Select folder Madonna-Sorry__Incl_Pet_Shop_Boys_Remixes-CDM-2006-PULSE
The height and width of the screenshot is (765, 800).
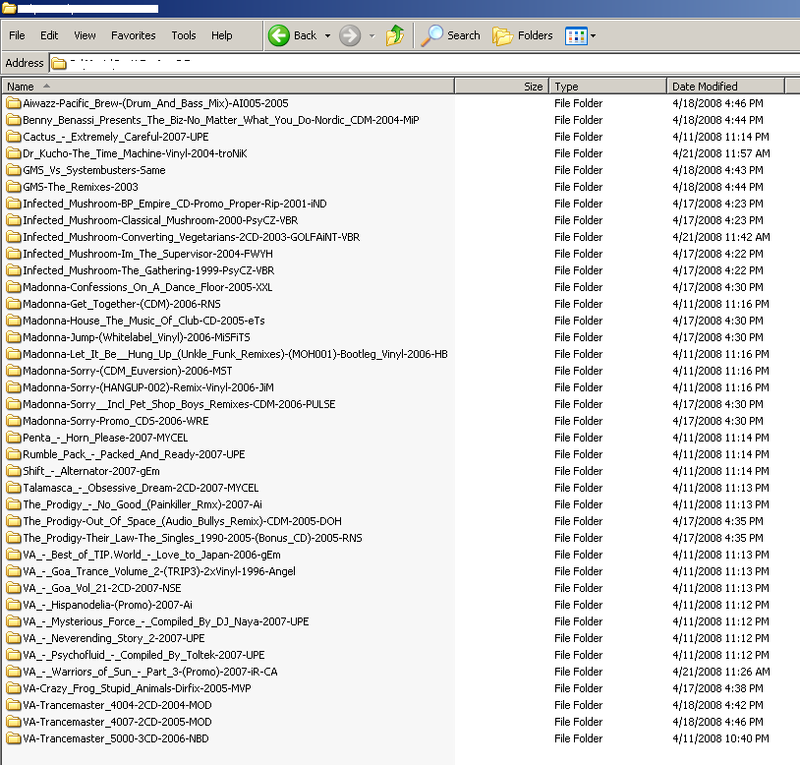click(x=179, y=404)
